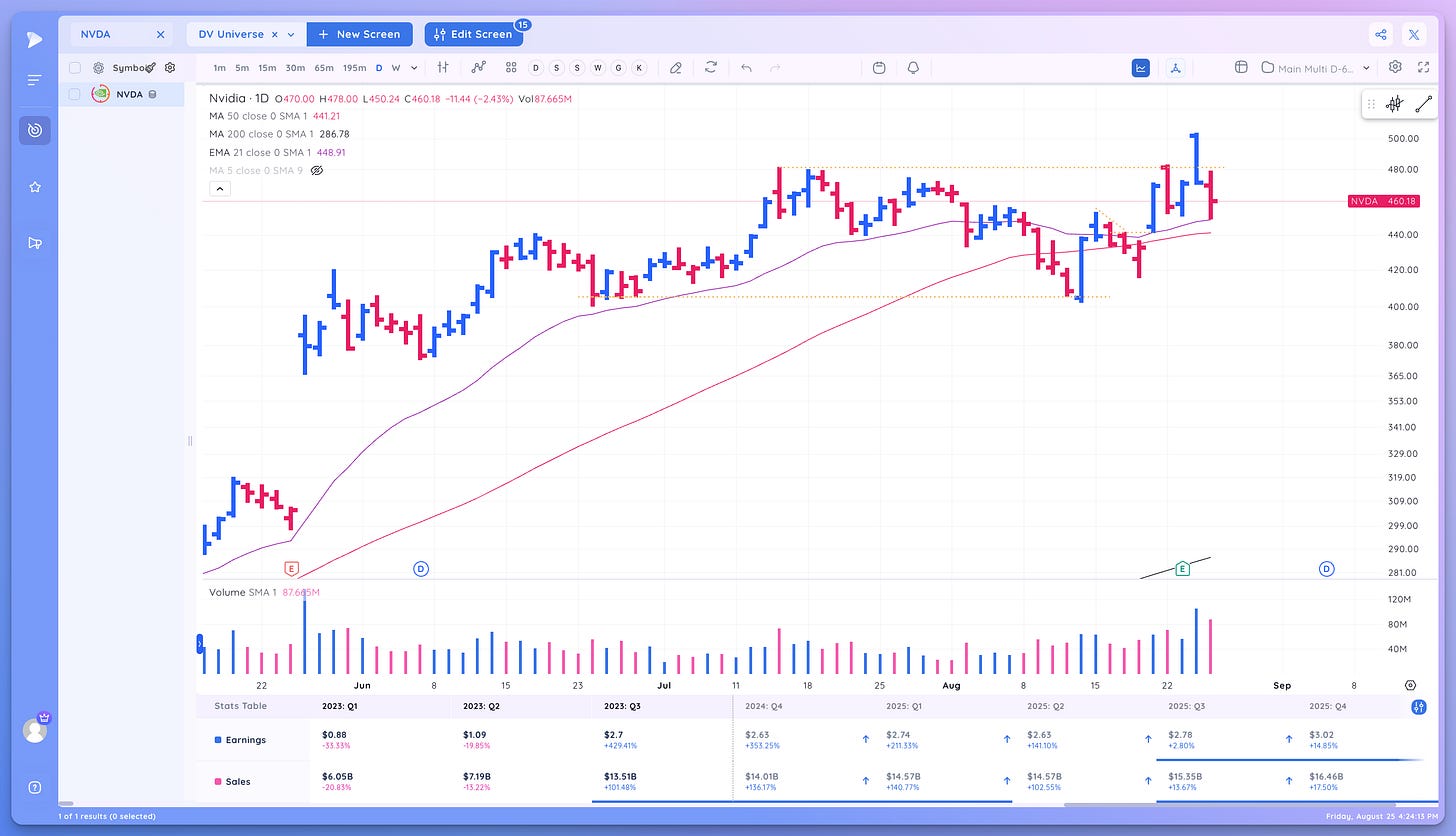The height and width of the screenshot is (836, 1456).
Task: Open the stats table filter sliders icon
Action: pyautogui.click(x=1419, y=707)
